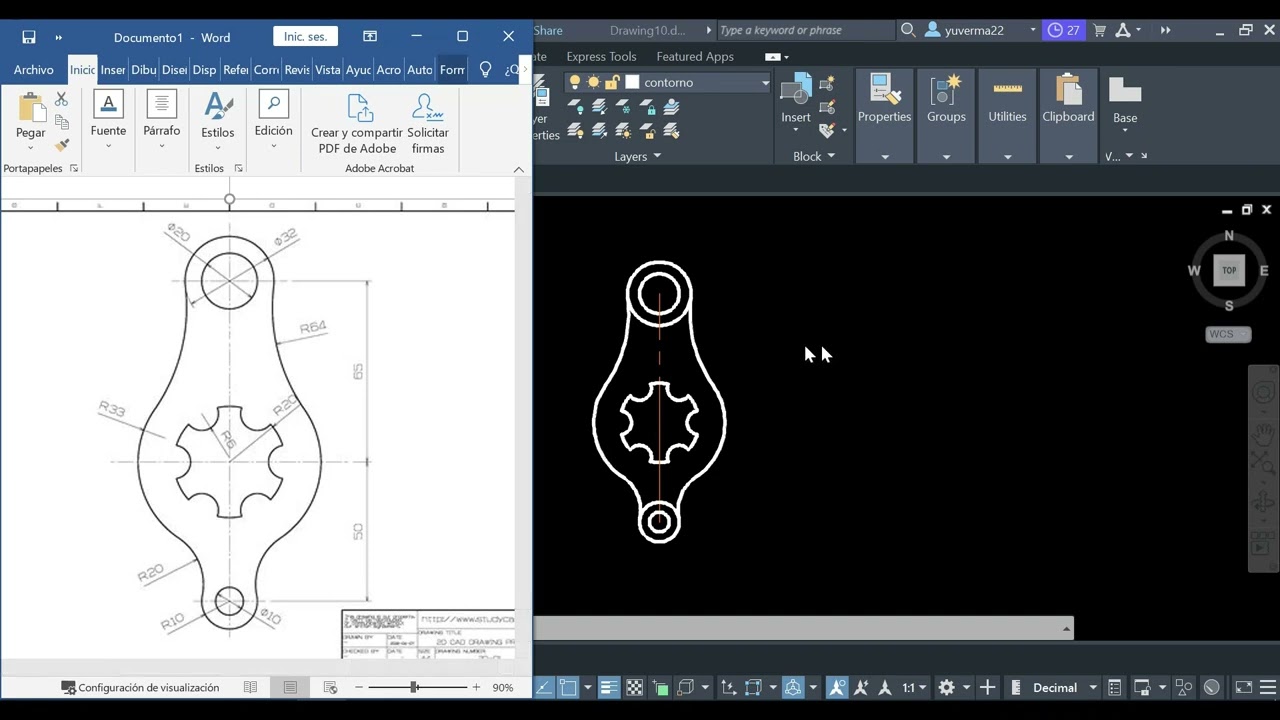Click the 90% zoom level in Word
The width and height of the screenshot is (1280, 720).
coord(503,688)
